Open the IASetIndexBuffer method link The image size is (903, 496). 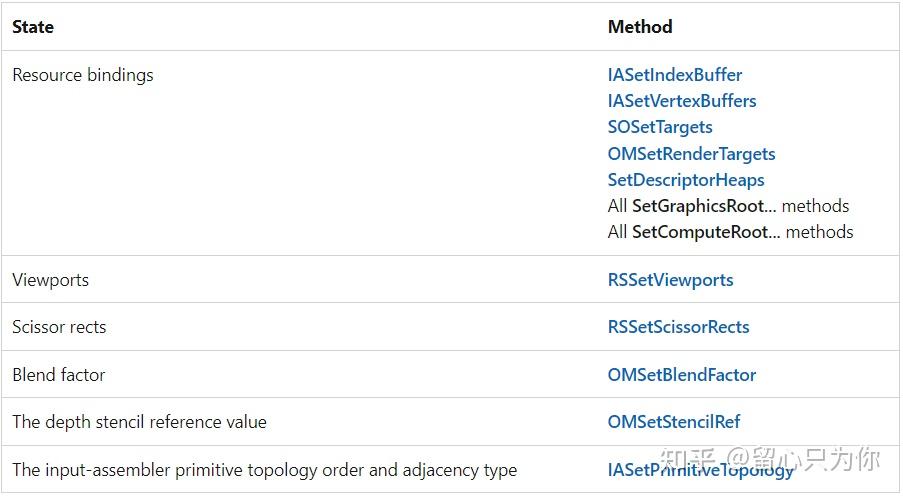click(675, 75)
